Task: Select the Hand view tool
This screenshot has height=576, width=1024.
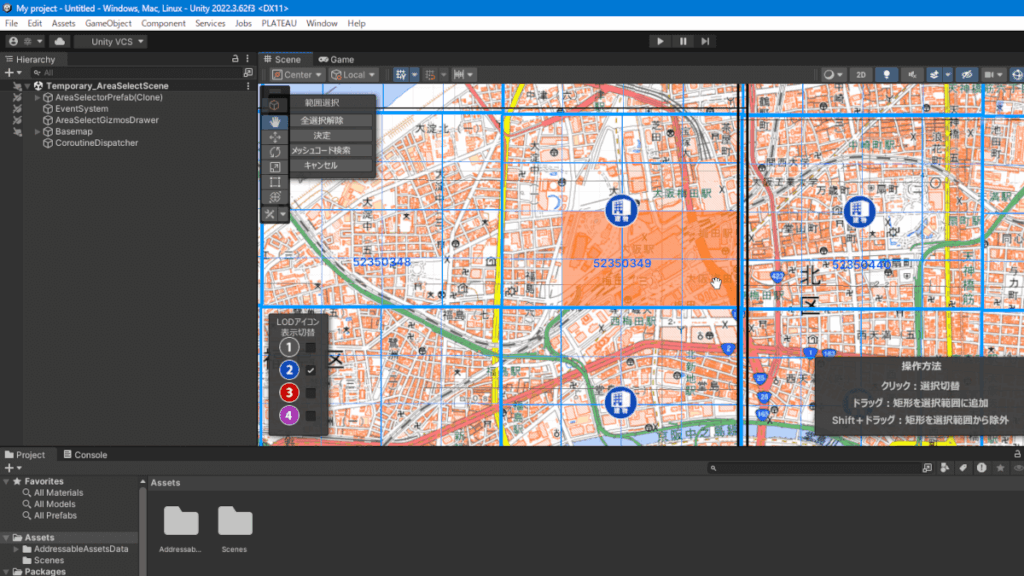Action: pyautogui.click(x=275, y=121)
